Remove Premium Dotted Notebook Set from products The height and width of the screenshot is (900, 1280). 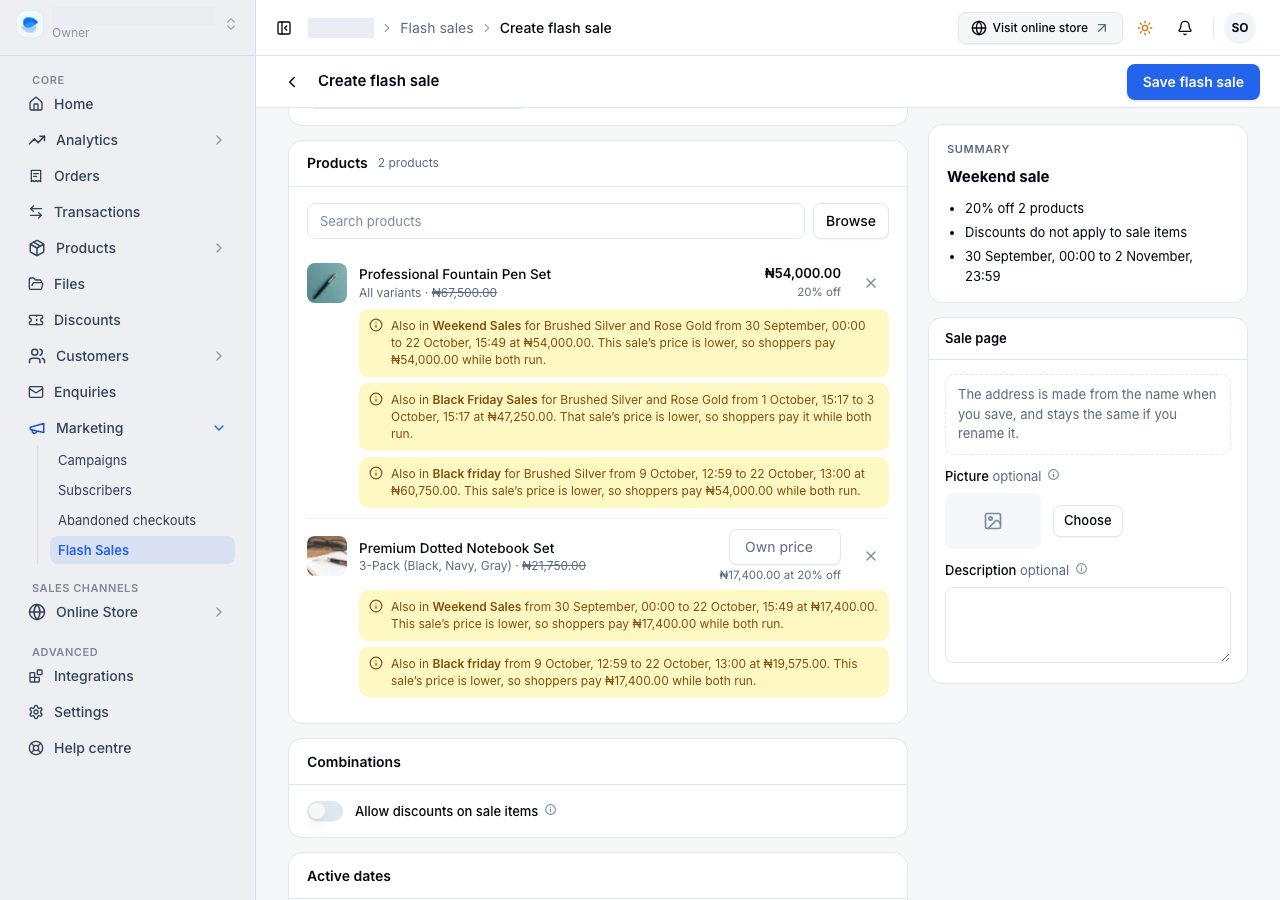point(871,556)
